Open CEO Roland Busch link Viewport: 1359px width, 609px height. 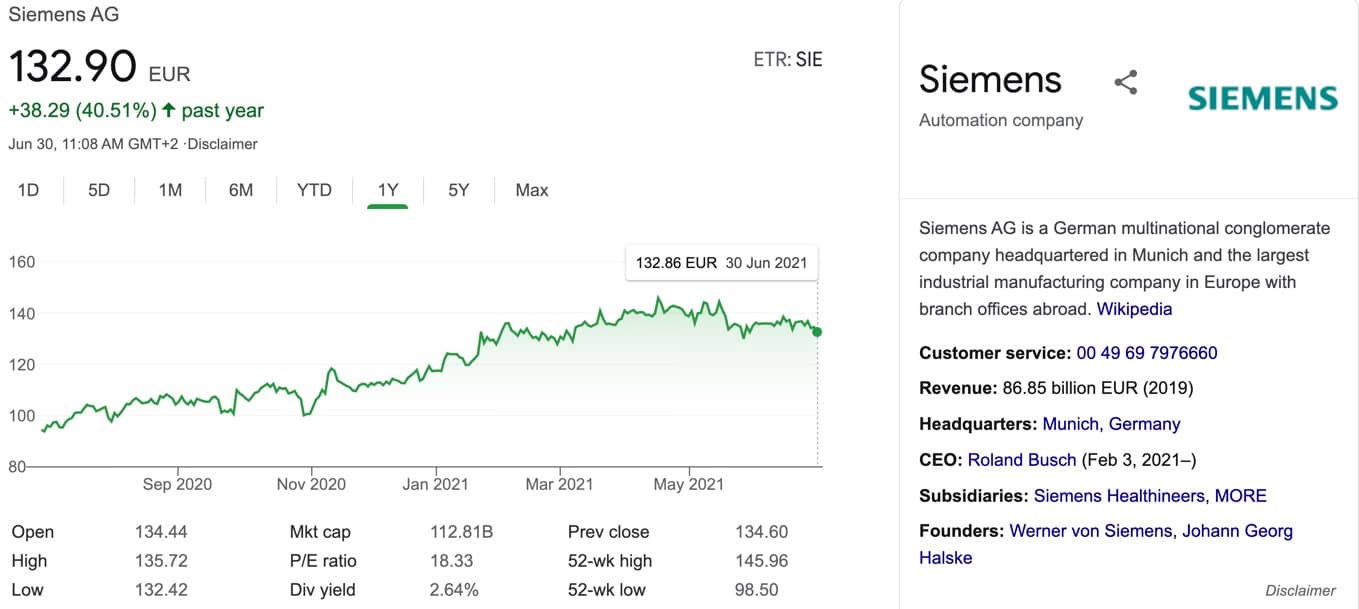(1022, 460)
